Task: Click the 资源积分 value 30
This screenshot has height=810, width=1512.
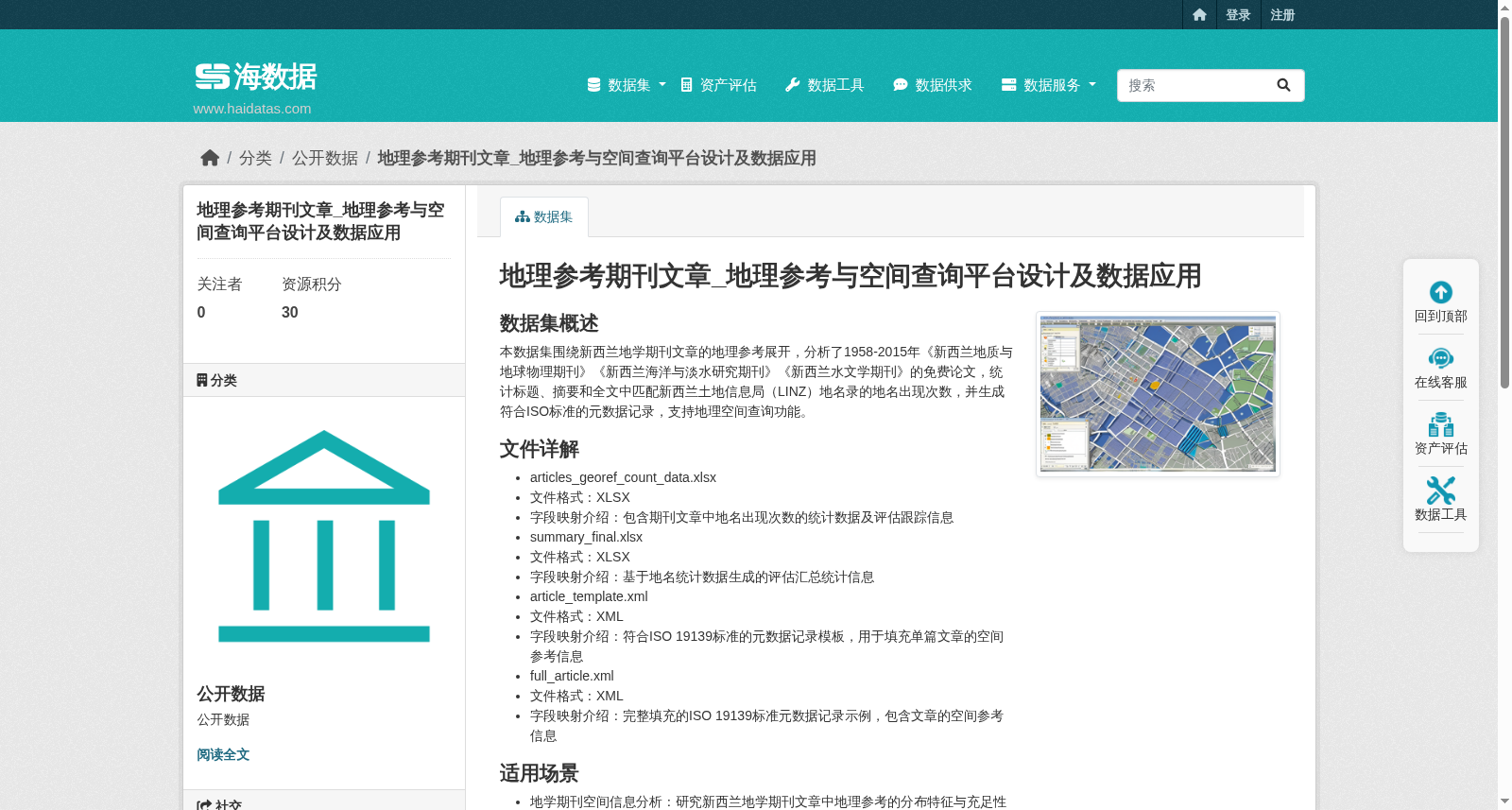Action: [x=290, y=313]
